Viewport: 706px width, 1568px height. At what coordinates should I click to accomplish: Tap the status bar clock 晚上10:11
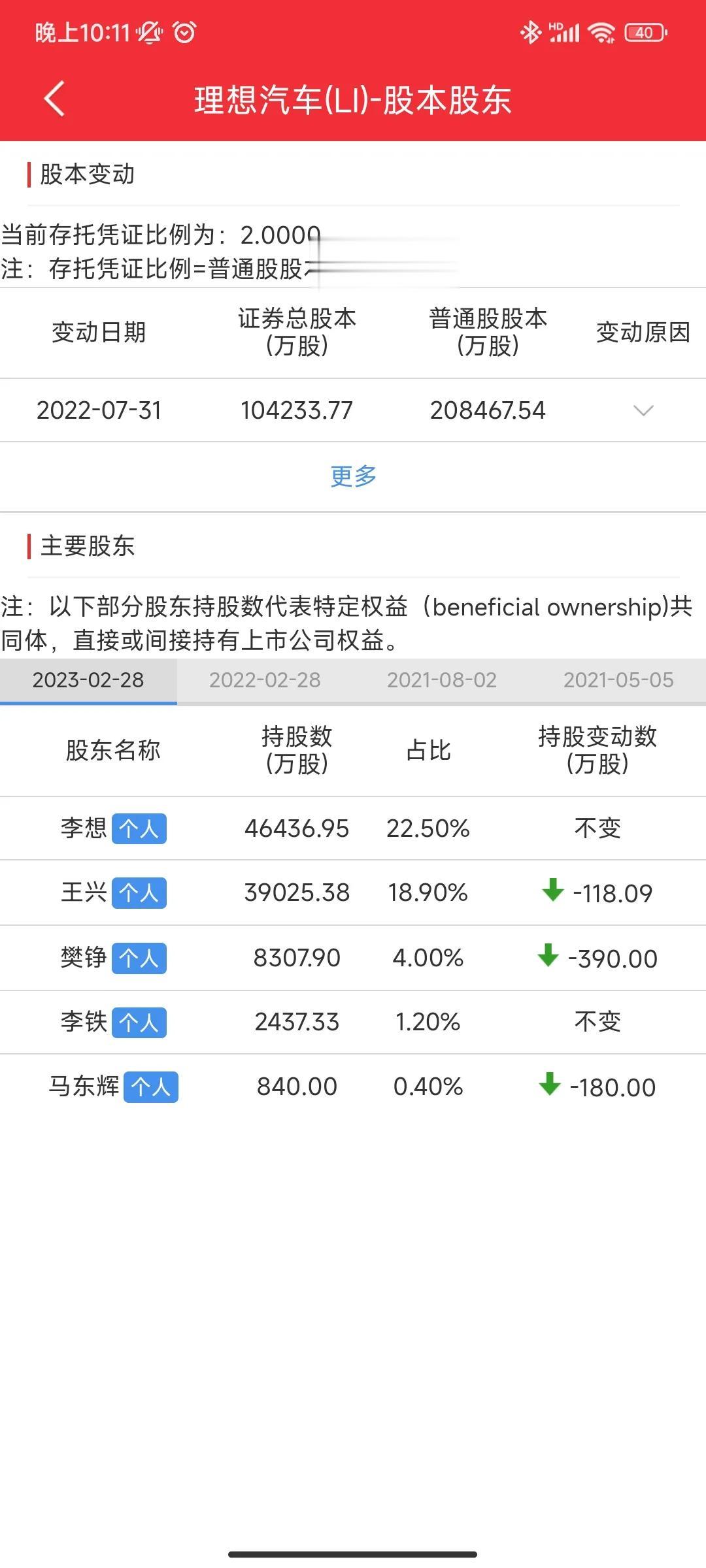click(x=82, y=32)
